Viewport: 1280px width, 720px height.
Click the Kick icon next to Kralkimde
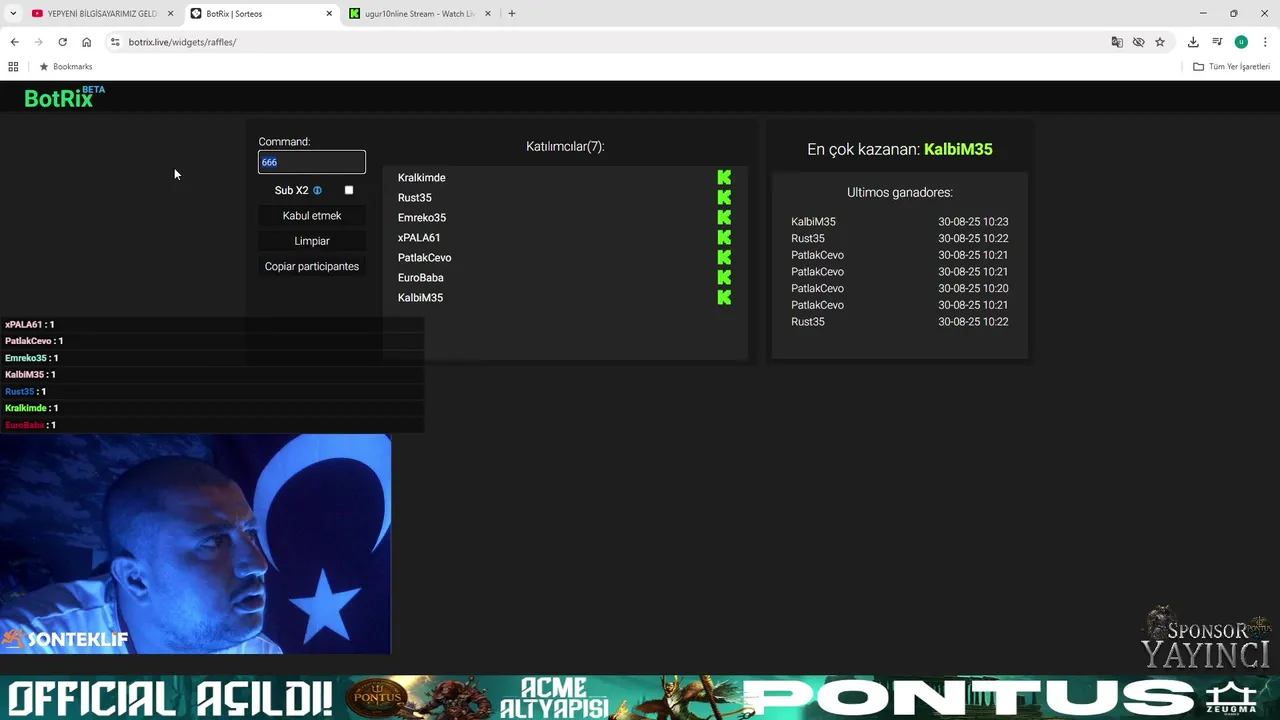[x=724, y=177]
